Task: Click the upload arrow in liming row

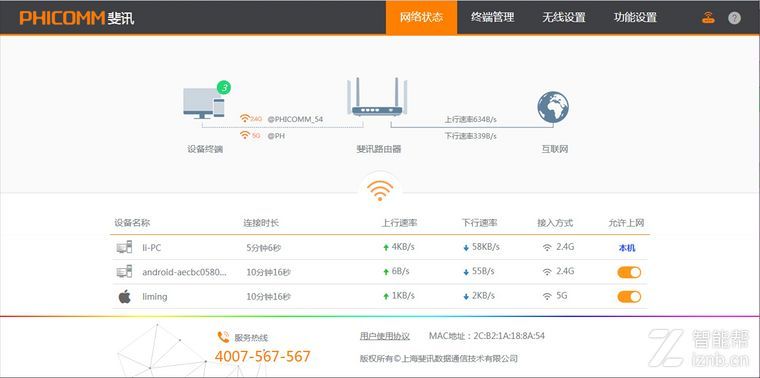Action: click(x=386, y=296)
